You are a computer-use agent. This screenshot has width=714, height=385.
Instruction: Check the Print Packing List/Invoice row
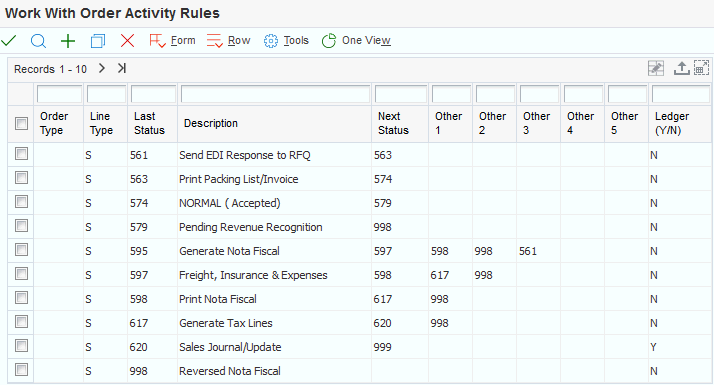tap(21, 178)
